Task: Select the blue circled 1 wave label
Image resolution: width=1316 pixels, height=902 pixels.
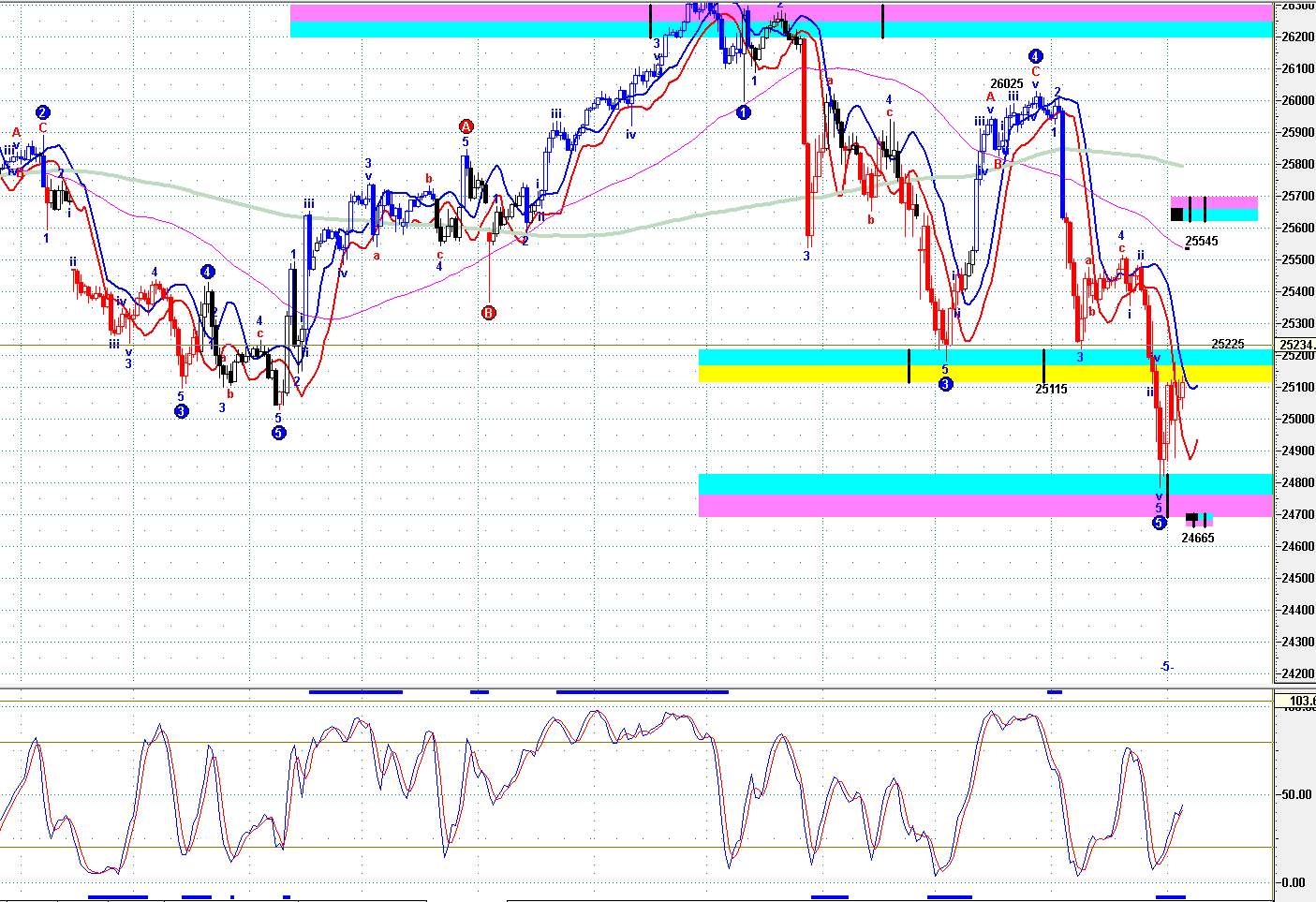Action: [x=744, y=112]
